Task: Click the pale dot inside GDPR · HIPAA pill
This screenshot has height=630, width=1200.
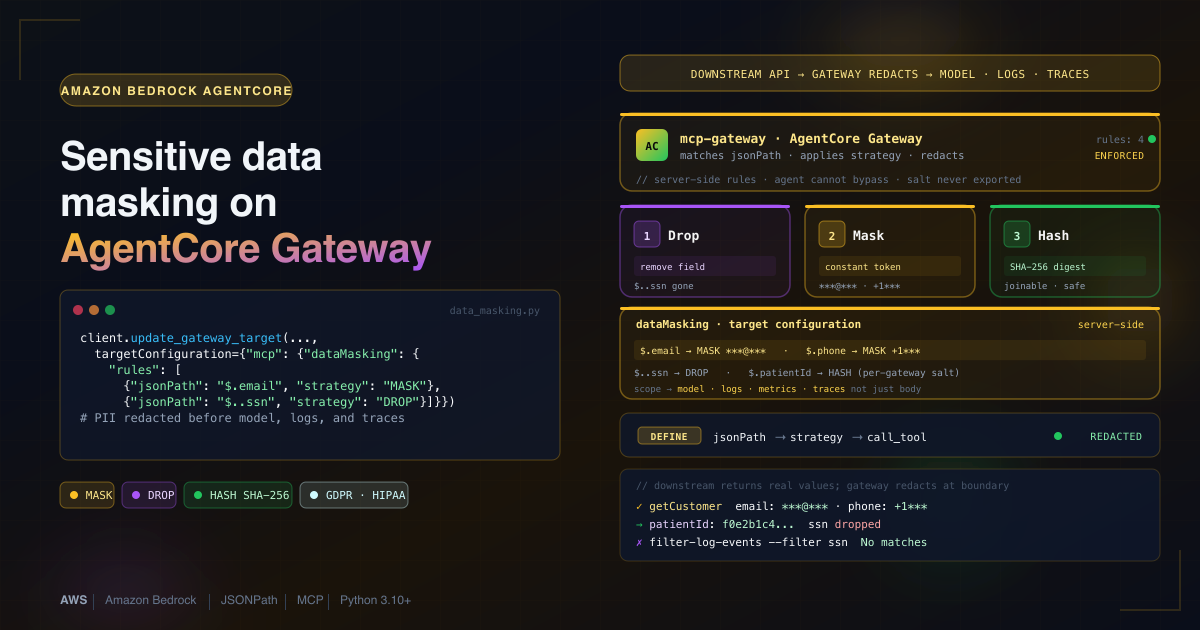Action: (x=313, y=495)
